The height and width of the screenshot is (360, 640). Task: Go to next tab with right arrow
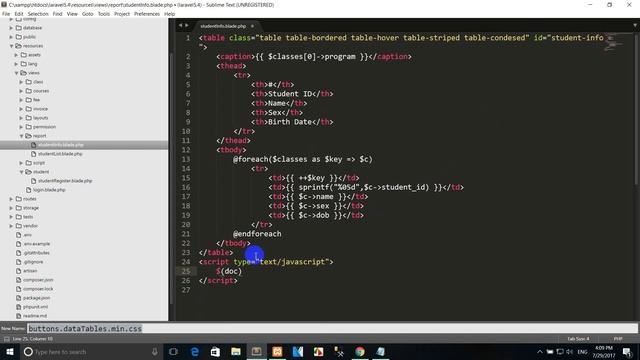click(x=187, y=26)
